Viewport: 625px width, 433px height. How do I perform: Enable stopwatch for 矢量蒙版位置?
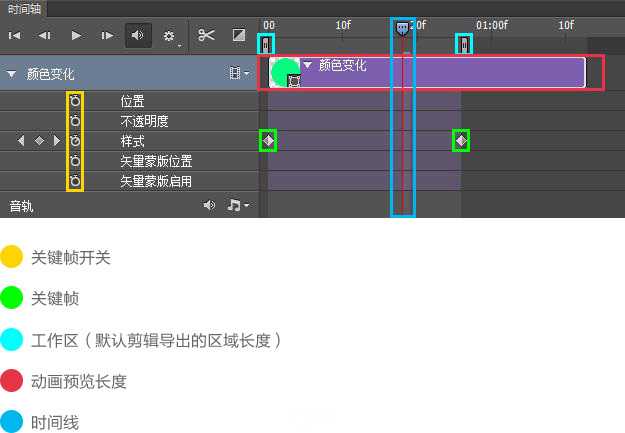click(x=75, y=161)
